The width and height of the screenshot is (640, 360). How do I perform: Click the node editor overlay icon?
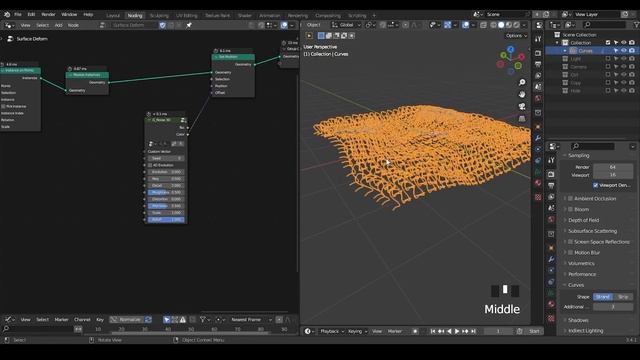pos(284,25)
